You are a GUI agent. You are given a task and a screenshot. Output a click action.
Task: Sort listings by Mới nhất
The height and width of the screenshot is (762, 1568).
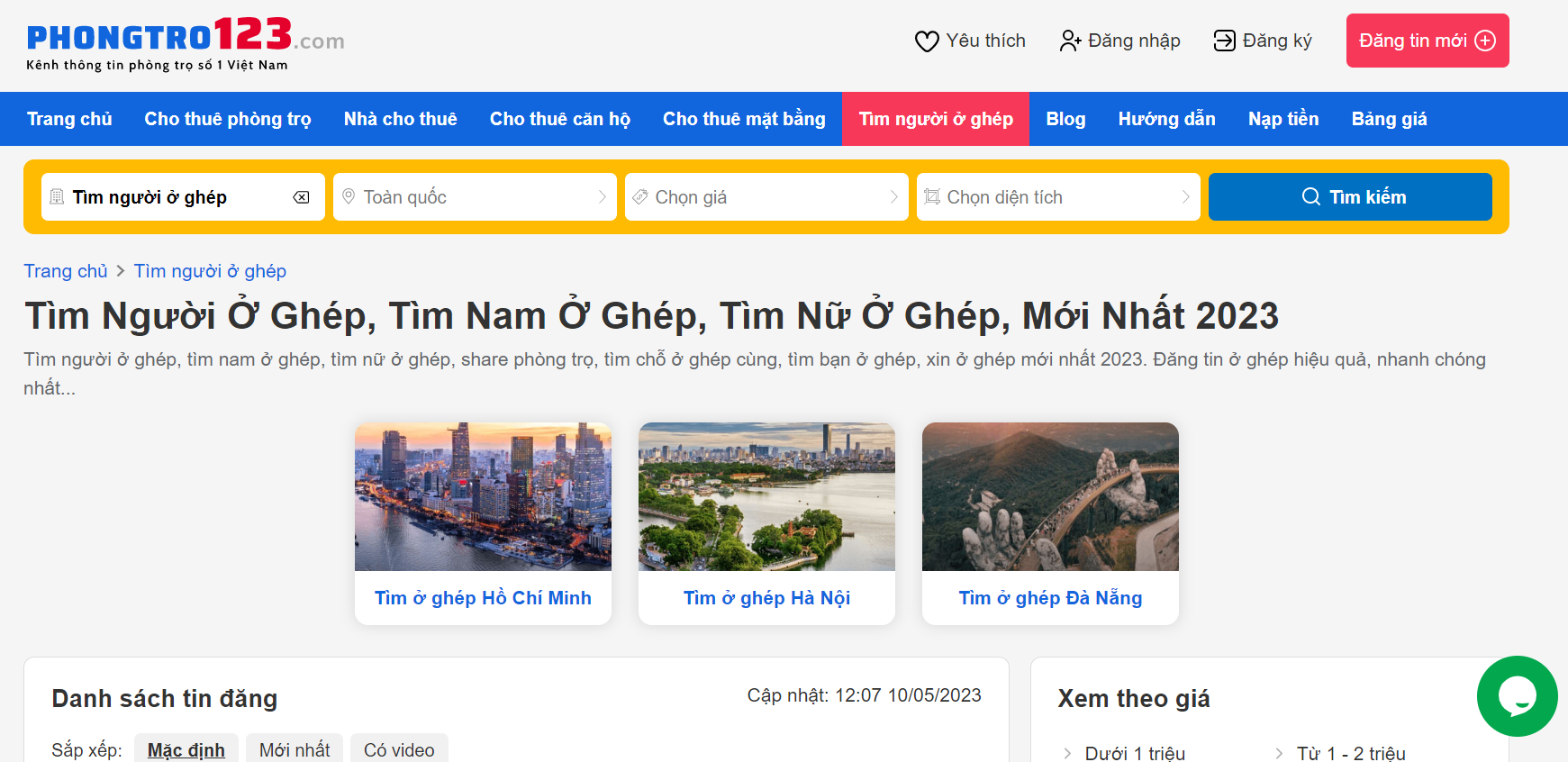pyautogui.click(x=295, y=749)
